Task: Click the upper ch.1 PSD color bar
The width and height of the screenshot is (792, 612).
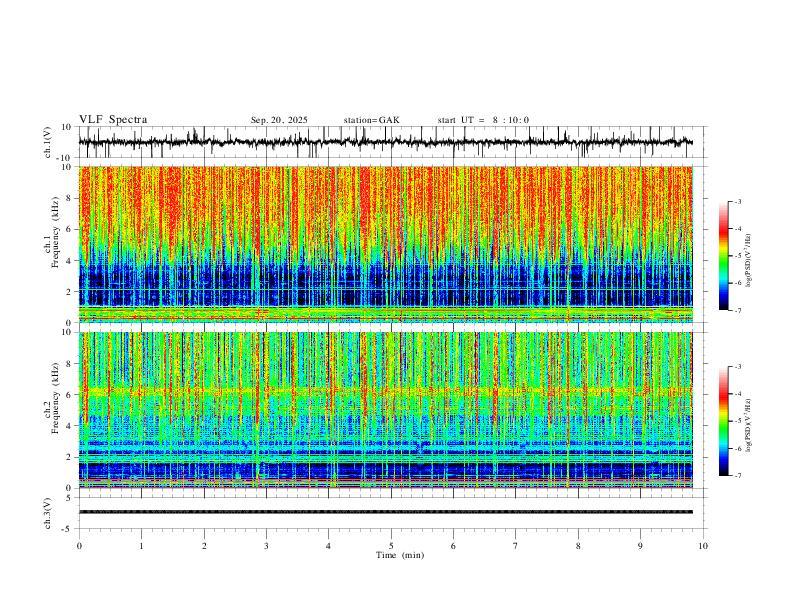Action: click(724, 256)
